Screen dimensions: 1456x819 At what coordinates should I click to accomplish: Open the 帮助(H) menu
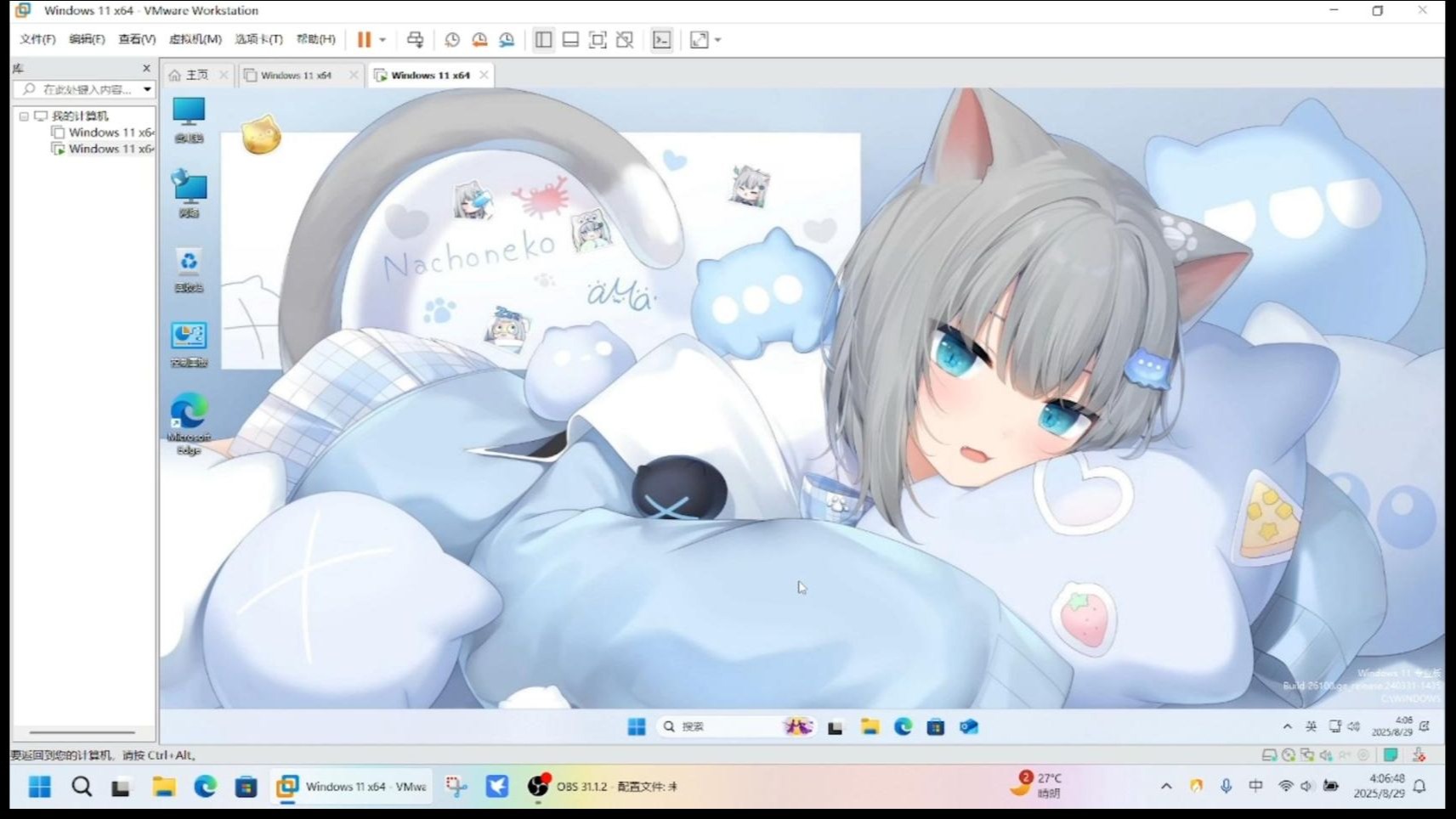315,39
